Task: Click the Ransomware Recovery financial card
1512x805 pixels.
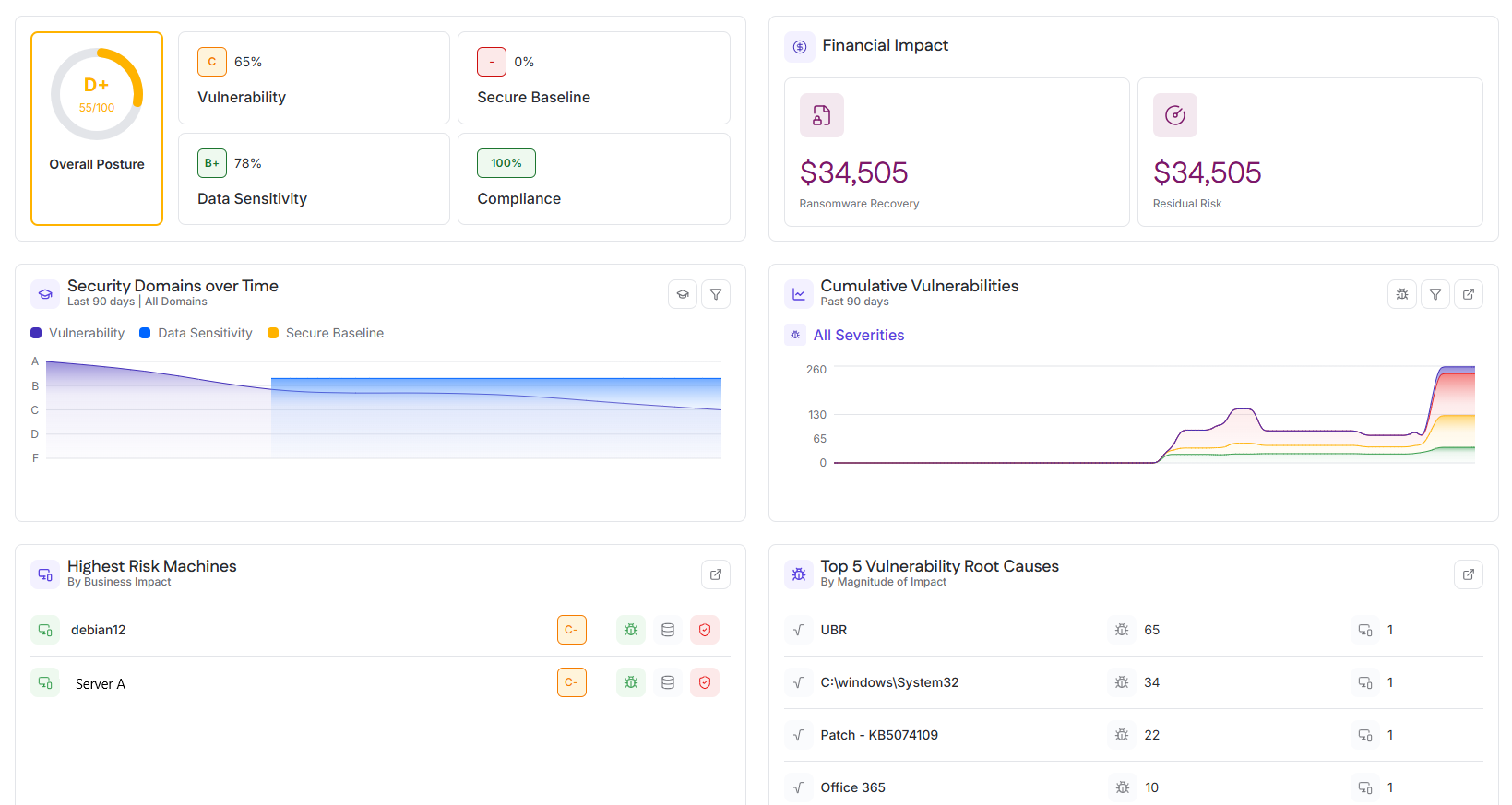Action: (x=957, y=152)
